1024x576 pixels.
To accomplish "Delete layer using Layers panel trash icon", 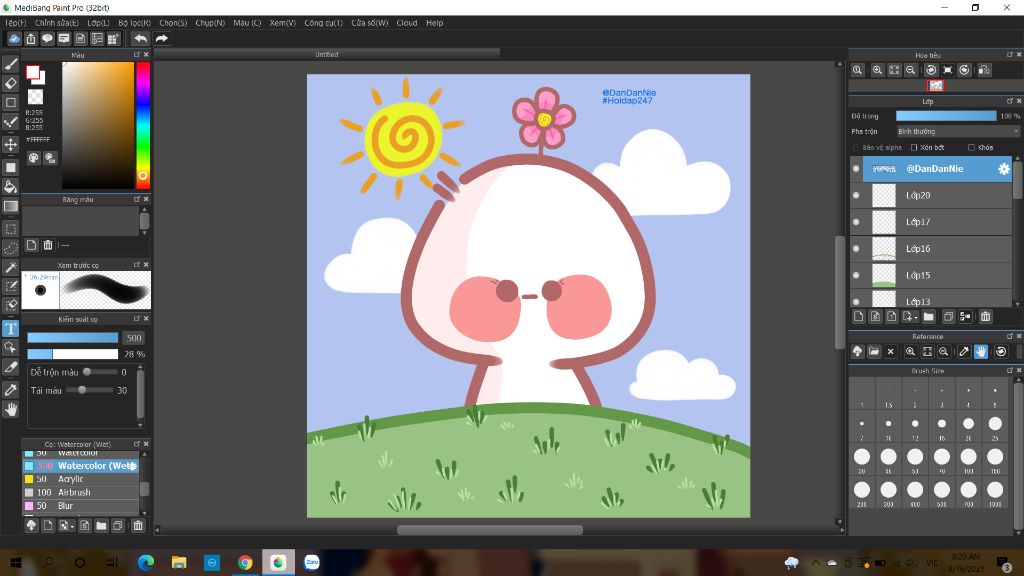I will tap(985, 317).
